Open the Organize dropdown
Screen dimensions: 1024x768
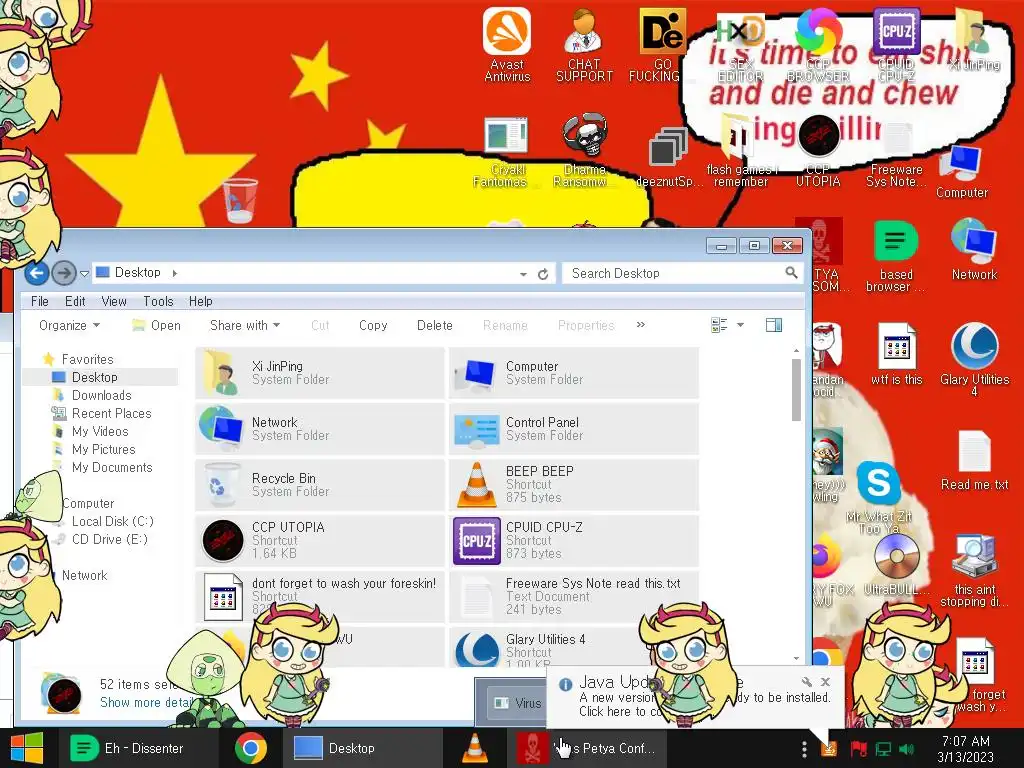(69, 325)
